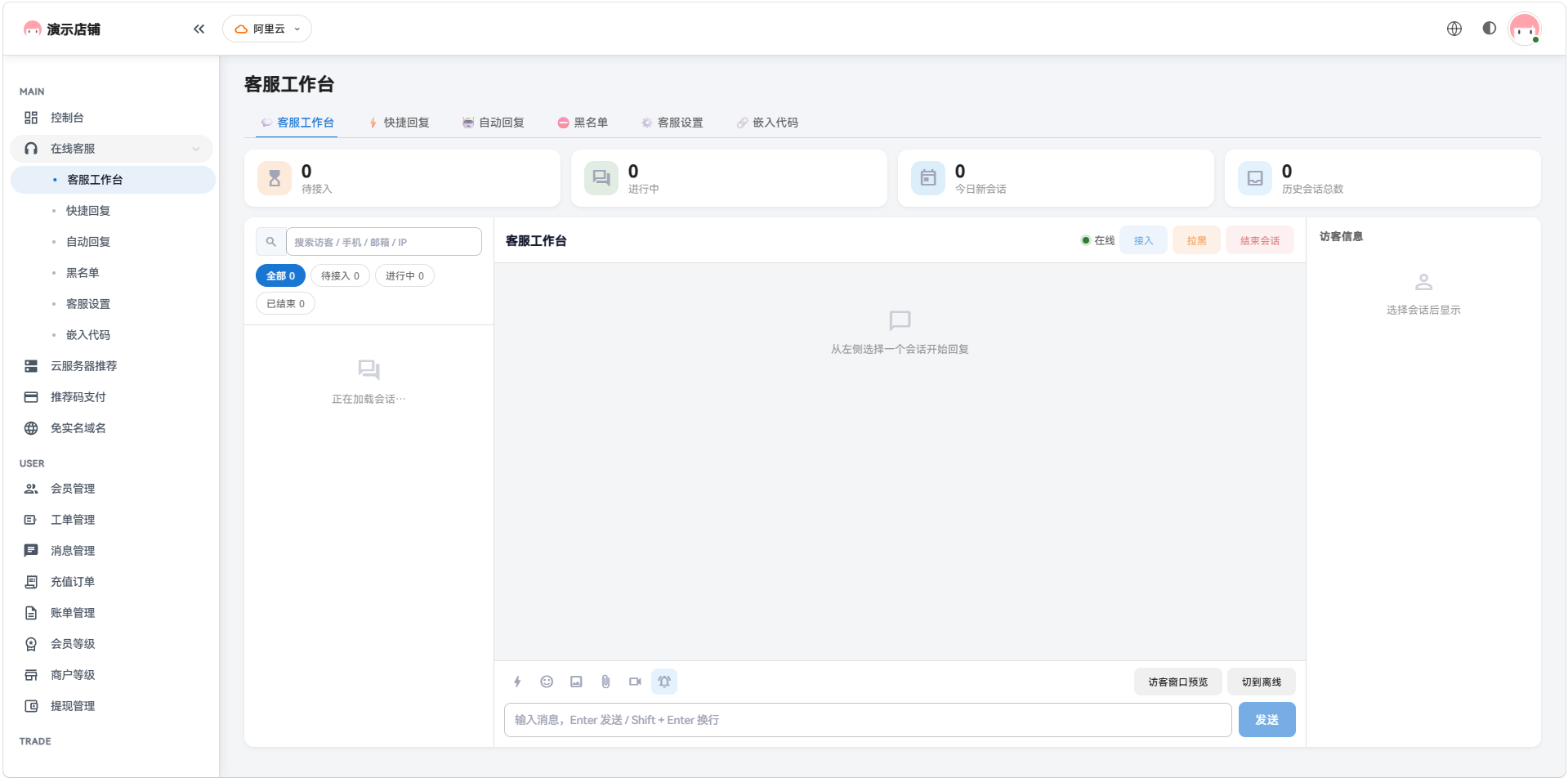Viewport: 1568px width, 778px height.
Task: Open the user avatar menu
Action: (1525, 29)
